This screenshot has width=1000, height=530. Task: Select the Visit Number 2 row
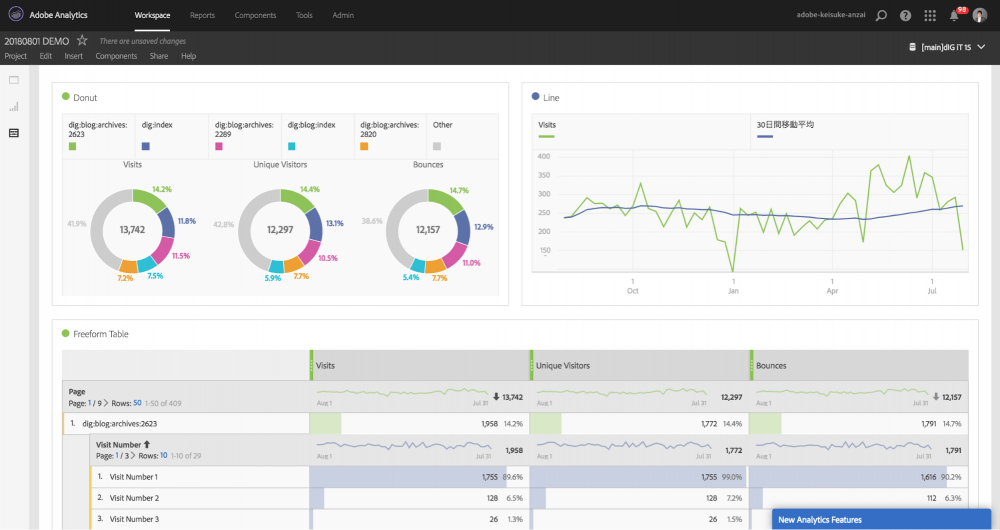point(200,498)
